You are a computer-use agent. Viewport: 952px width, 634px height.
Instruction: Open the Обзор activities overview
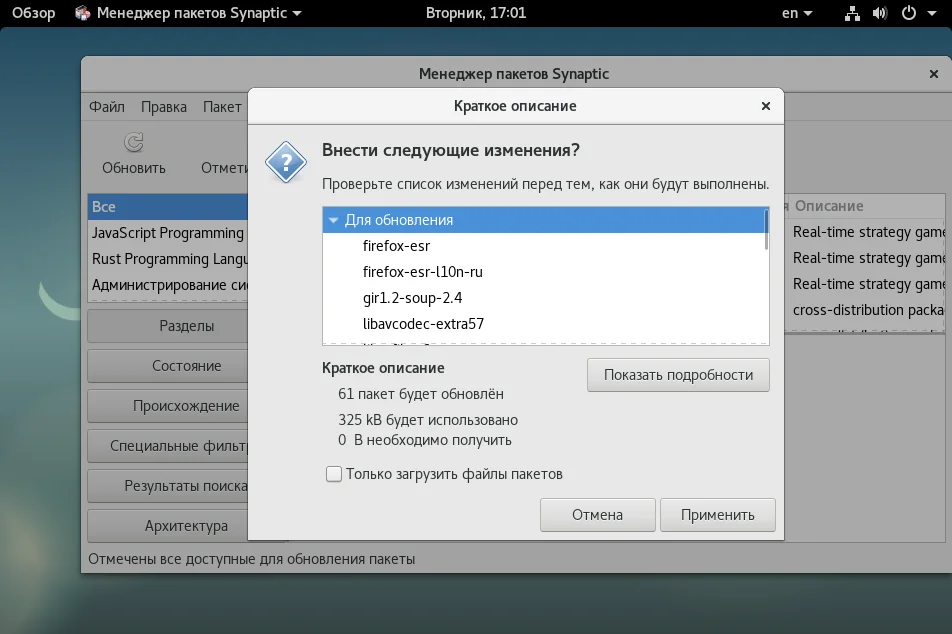coord(33,13)
